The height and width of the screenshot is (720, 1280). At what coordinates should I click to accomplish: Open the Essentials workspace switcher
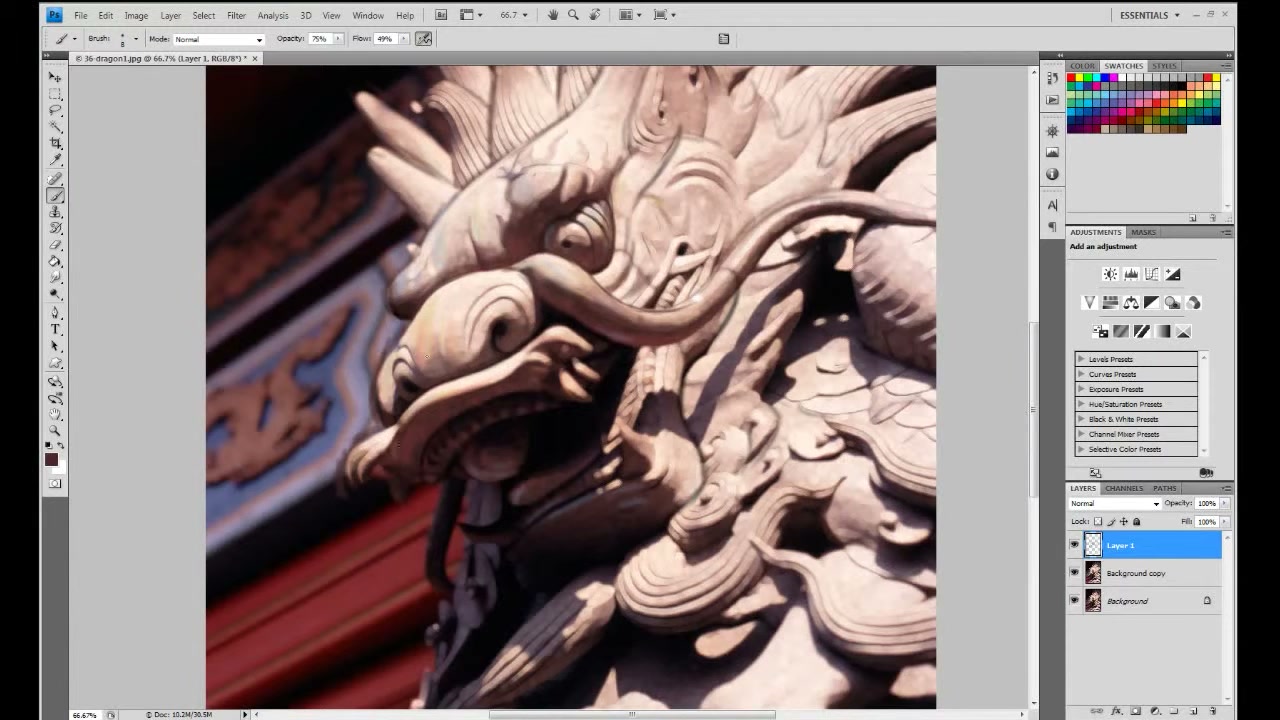tap(1149, 15)
